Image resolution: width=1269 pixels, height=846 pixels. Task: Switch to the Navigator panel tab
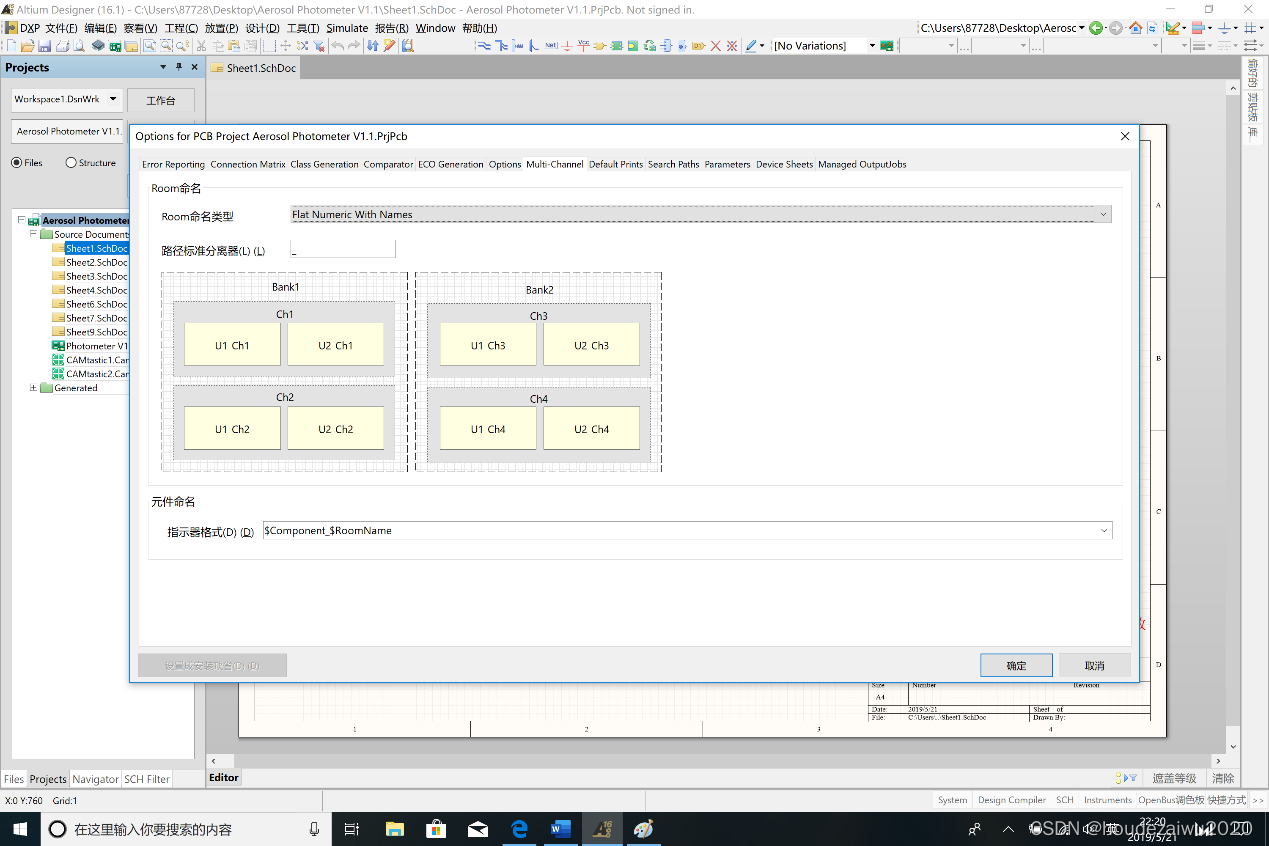95,779
